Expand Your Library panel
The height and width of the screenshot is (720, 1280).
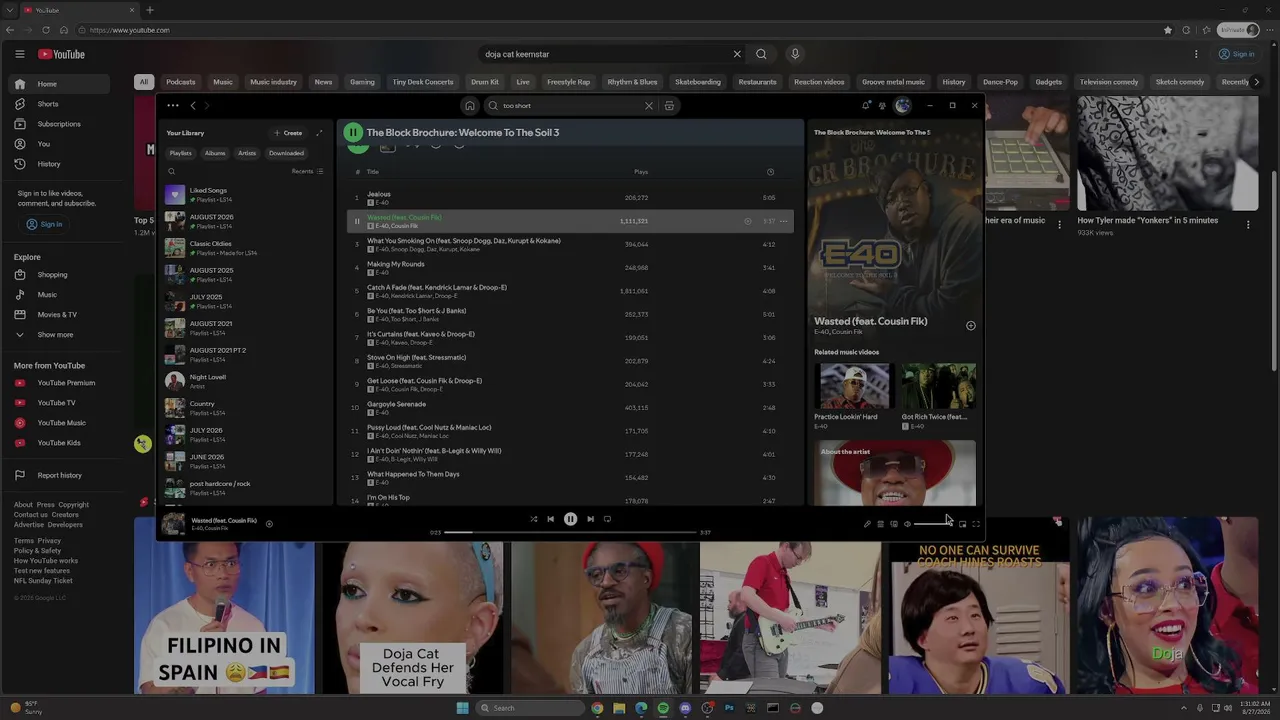pos(319,133)
